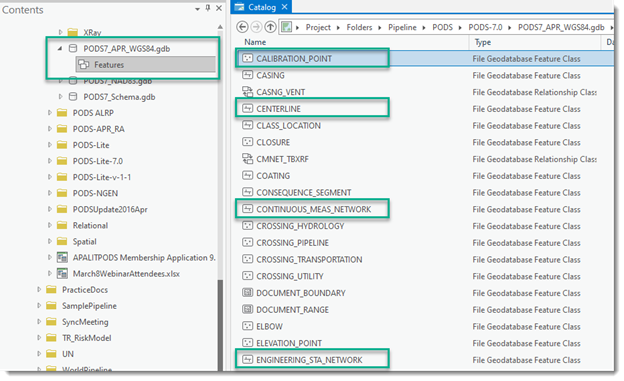The height and width of the screenshot is (381, 624).
Task: Click the March8WebinarAttendees.xlsx spreadsheet icon
Action: tap(62, 274)
